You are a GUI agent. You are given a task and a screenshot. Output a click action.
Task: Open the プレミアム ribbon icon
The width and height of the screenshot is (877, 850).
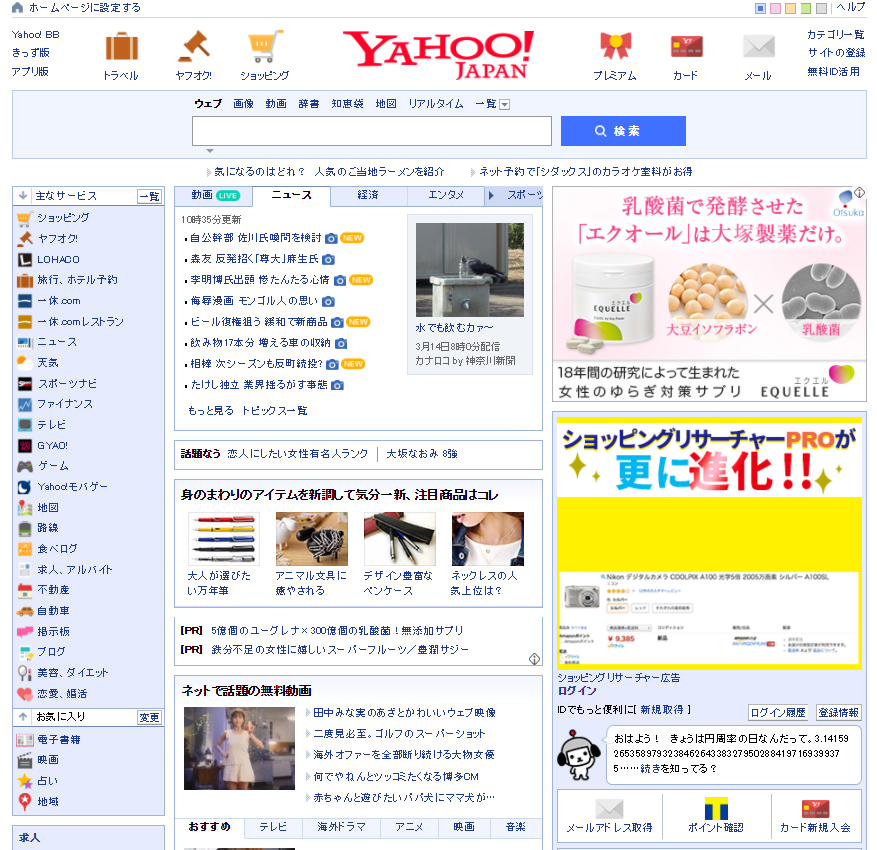click(615, 46)
